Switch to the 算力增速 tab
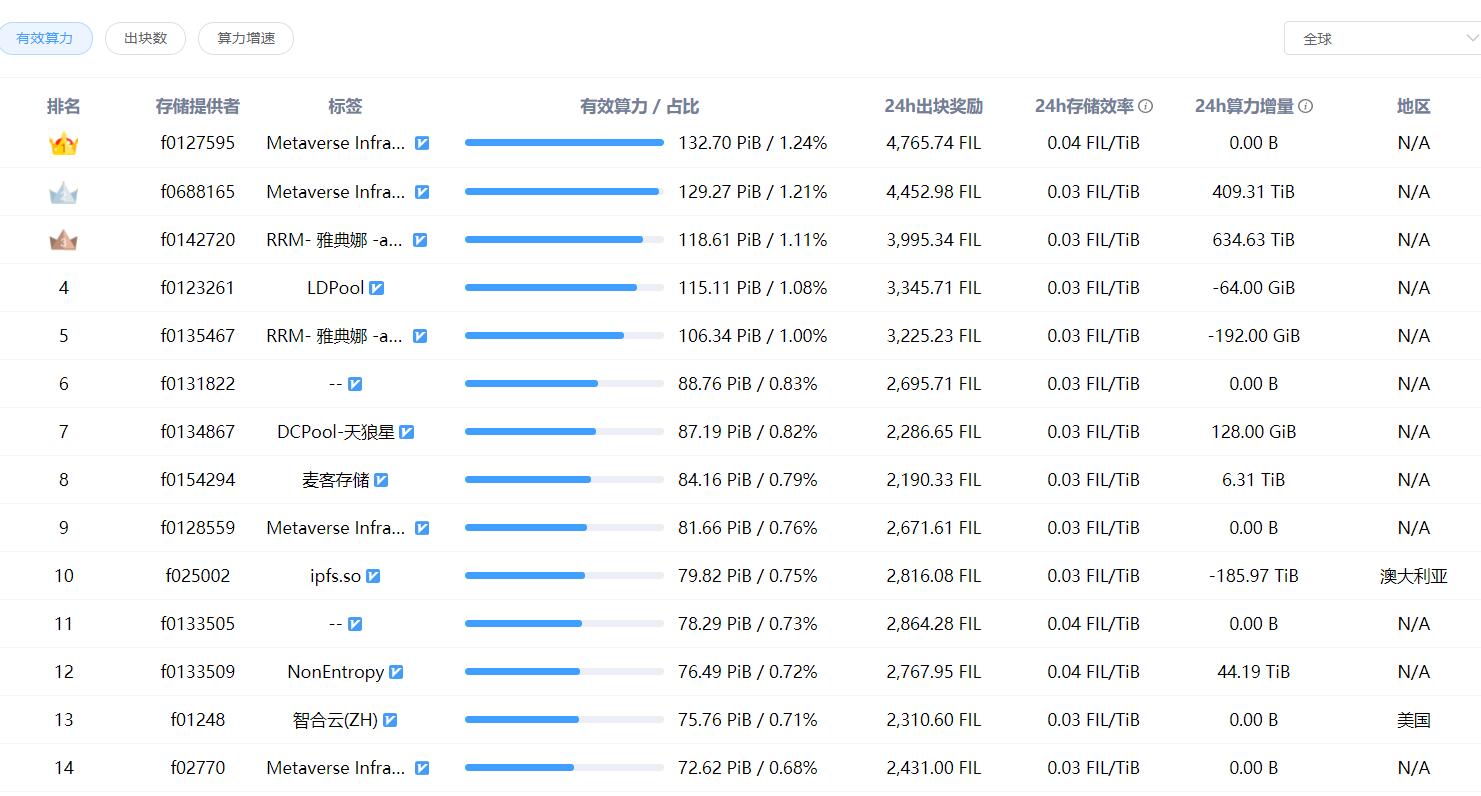The image size is (1481, 796). 246,39
